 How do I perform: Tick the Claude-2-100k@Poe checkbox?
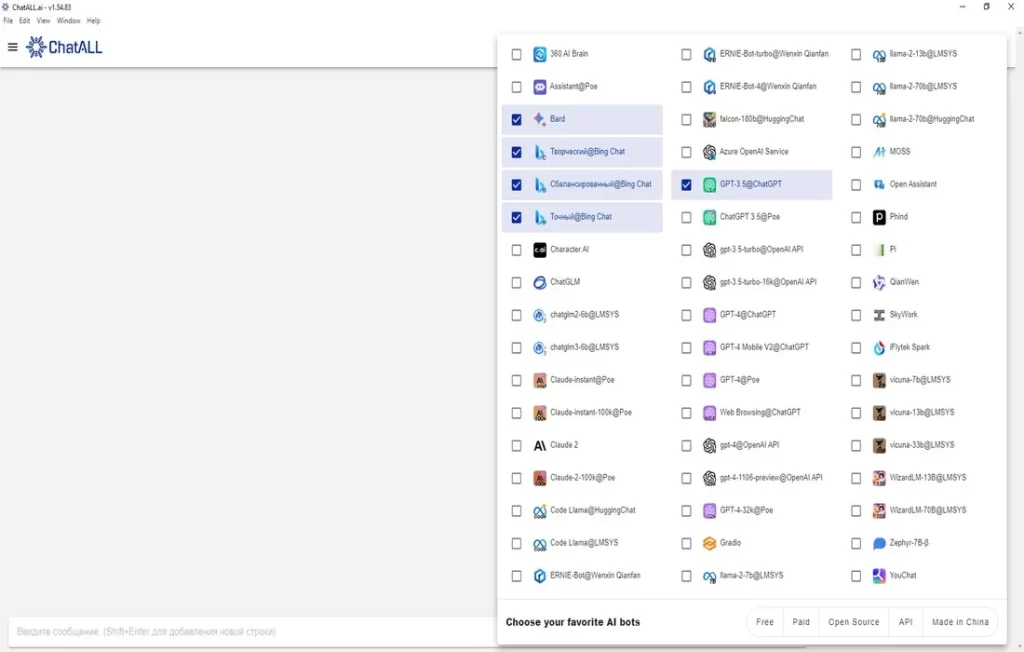point(517,478)
